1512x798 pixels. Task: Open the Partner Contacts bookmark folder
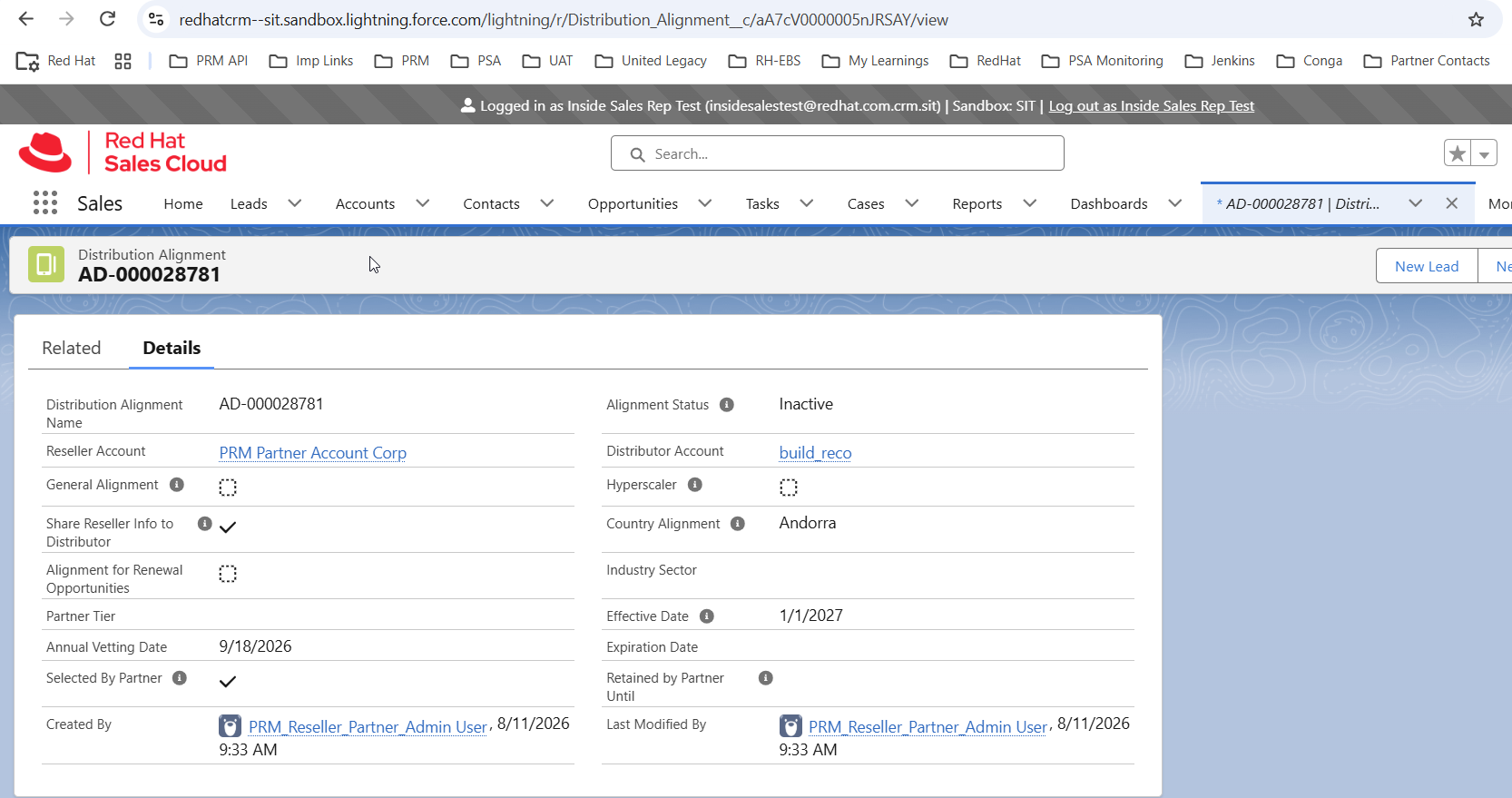pyautogui.click(x=1427, y=61)
